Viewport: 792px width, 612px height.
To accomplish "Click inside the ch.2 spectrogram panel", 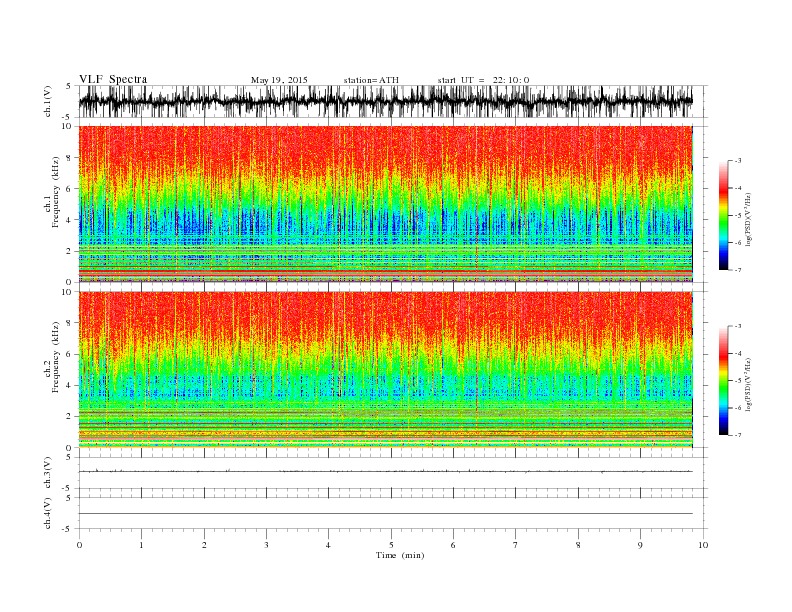I will (385, 369).
